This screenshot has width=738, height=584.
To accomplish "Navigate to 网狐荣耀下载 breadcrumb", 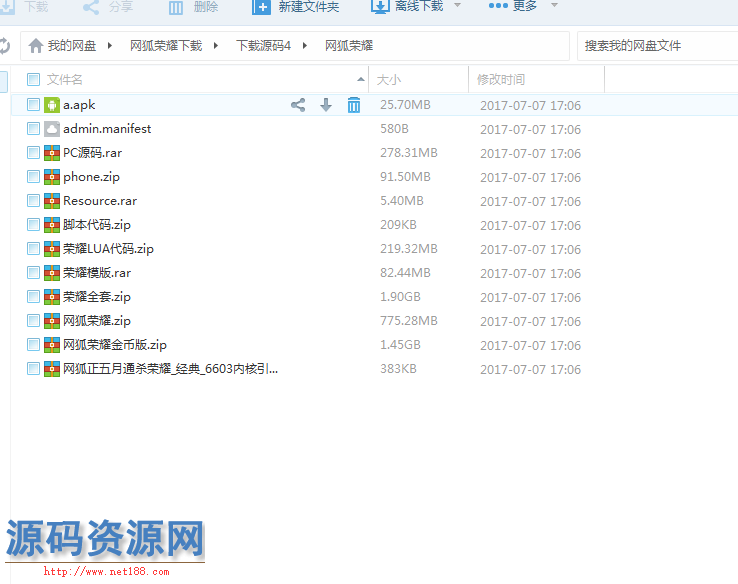I will pos(165,46).
